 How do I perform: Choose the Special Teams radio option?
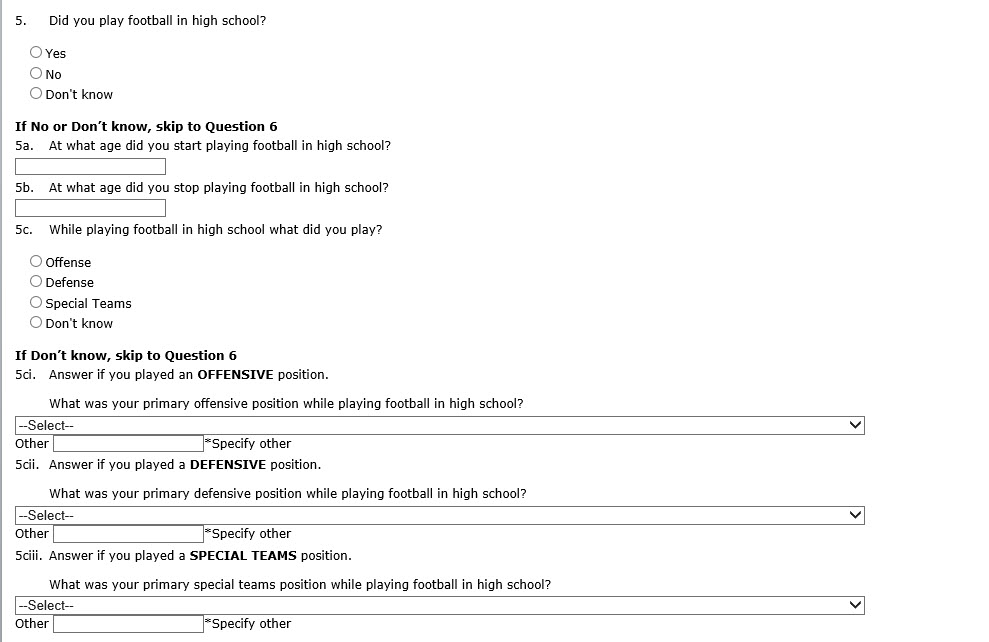pos(37,303)
